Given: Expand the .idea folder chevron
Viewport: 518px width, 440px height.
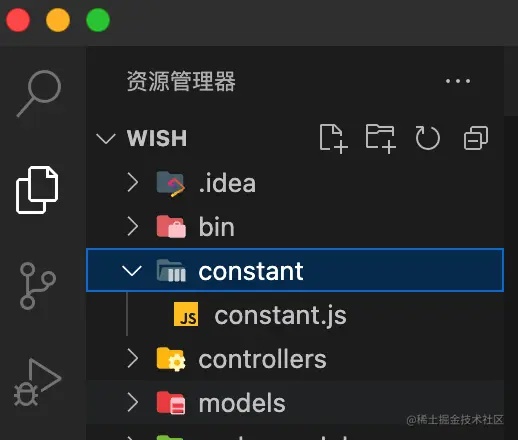Looking at the screenshot, I should (x=133, y=183).
